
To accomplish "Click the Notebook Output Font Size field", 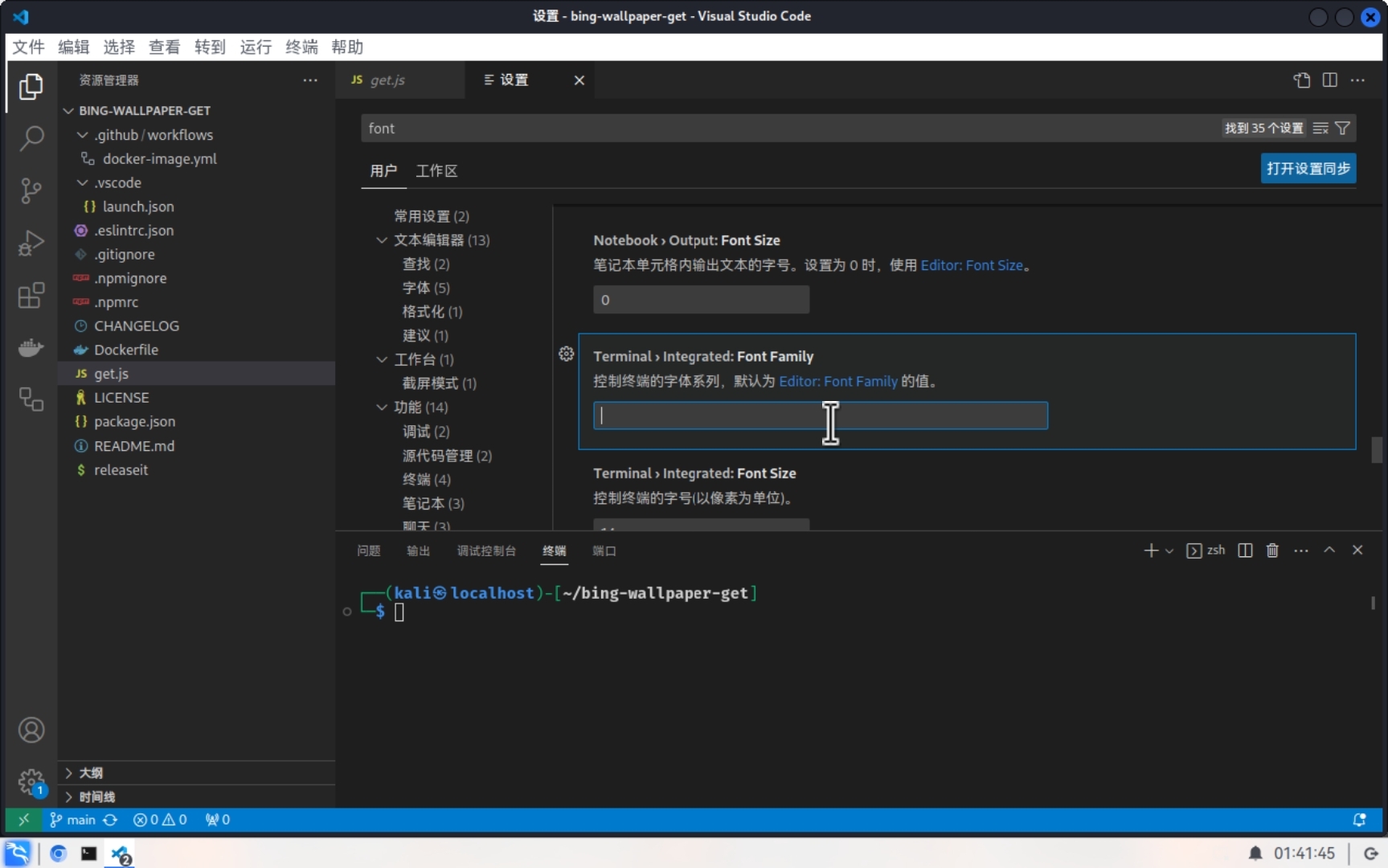I will (x=701, y=300).
